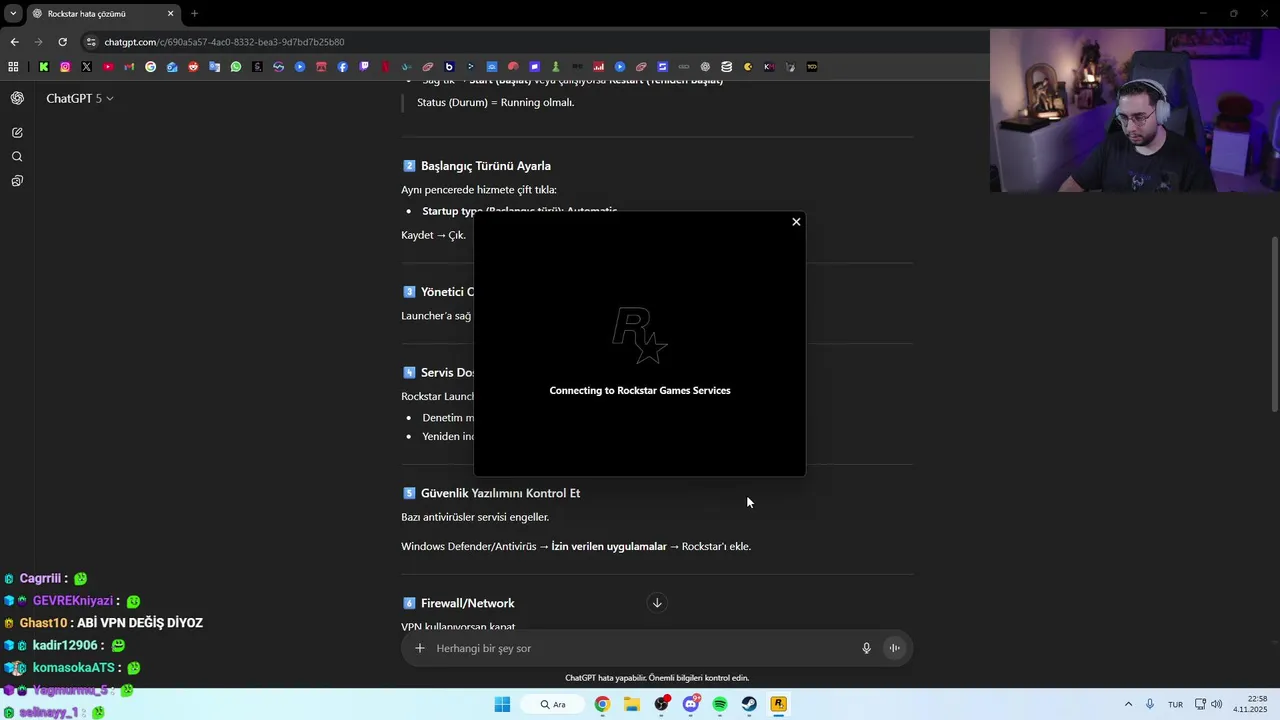Open a new browser tab
Screen dimensions: 1280x720
coord(194,14)
